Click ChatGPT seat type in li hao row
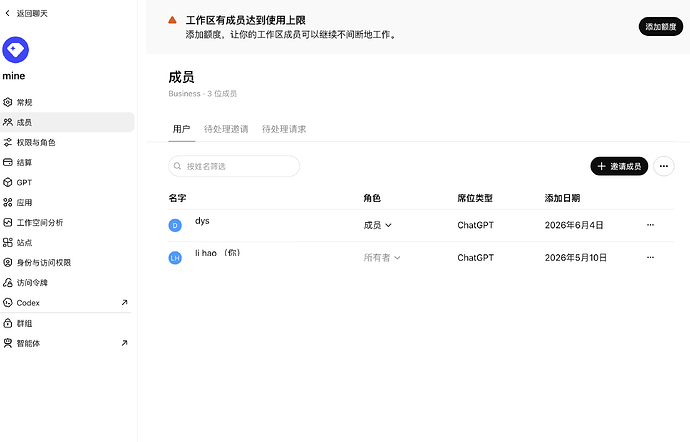This screenshot has height=442, width=690. 475,258
